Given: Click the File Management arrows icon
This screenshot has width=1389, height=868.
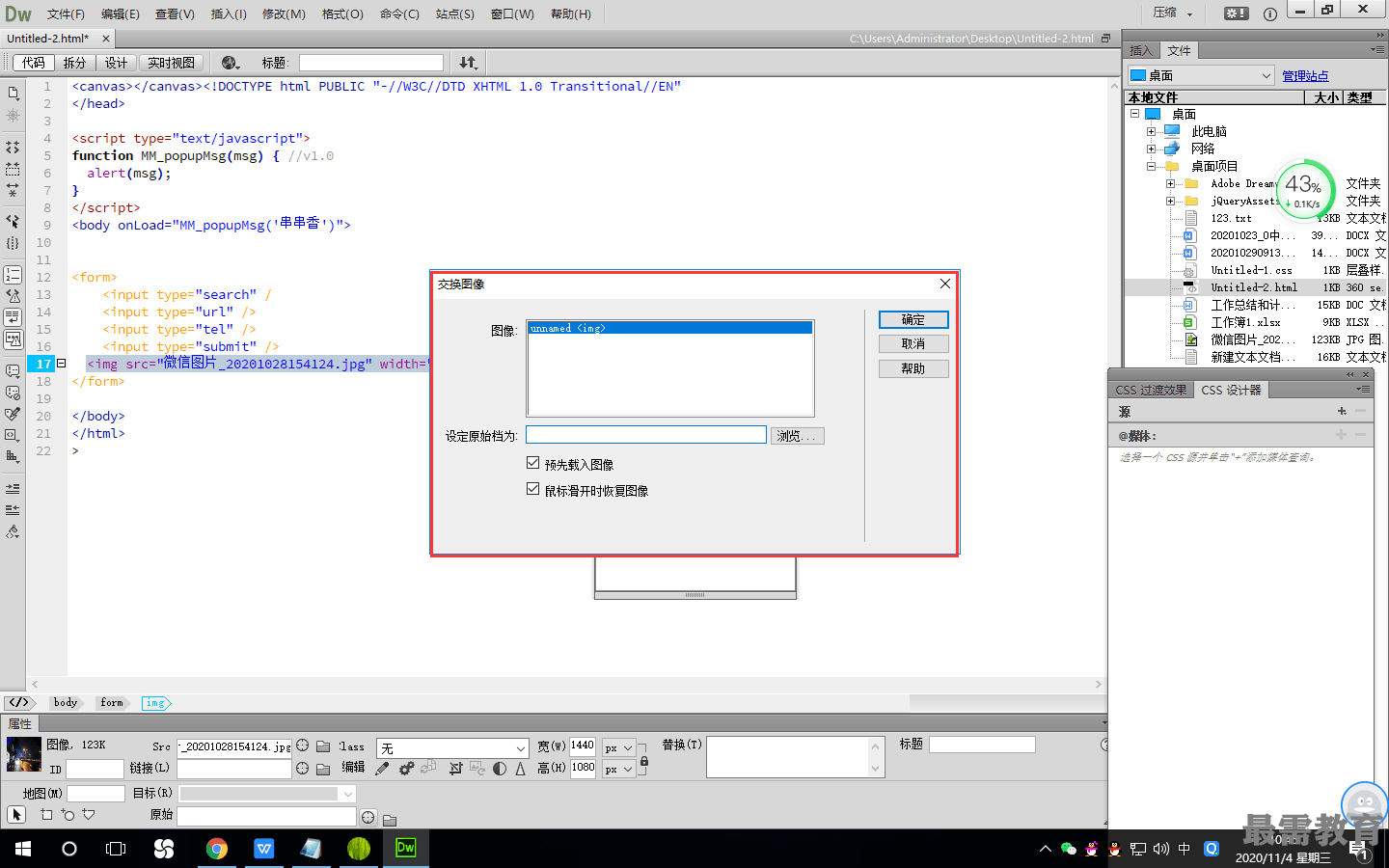Looking at the screenshot, I should click(468, 63).
